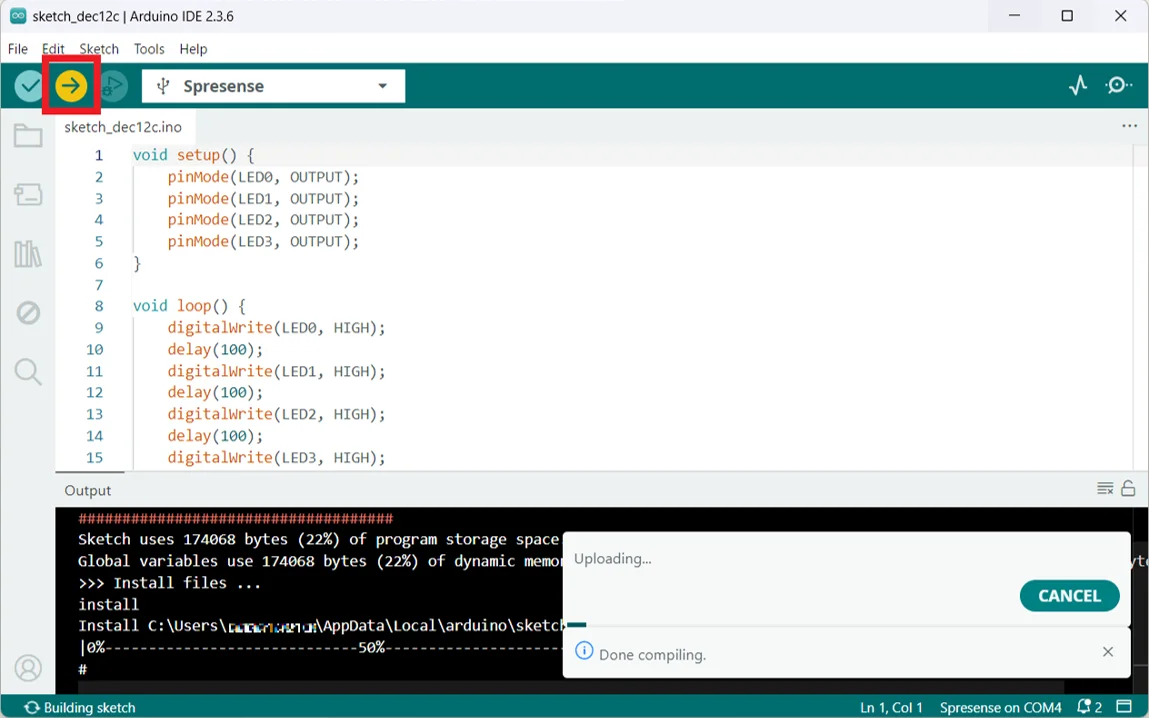This screenshot has height=718, width=1149.
Task: Toggle Output scroll lock icon
Action: [x=1128, y=488]
